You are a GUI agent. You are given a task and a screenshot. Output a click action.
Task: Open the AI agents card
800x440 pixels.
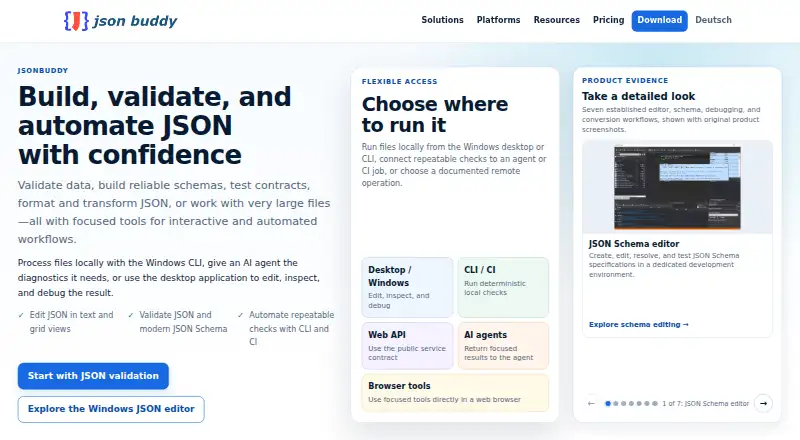pyautogui.click(x=503, y=346)
